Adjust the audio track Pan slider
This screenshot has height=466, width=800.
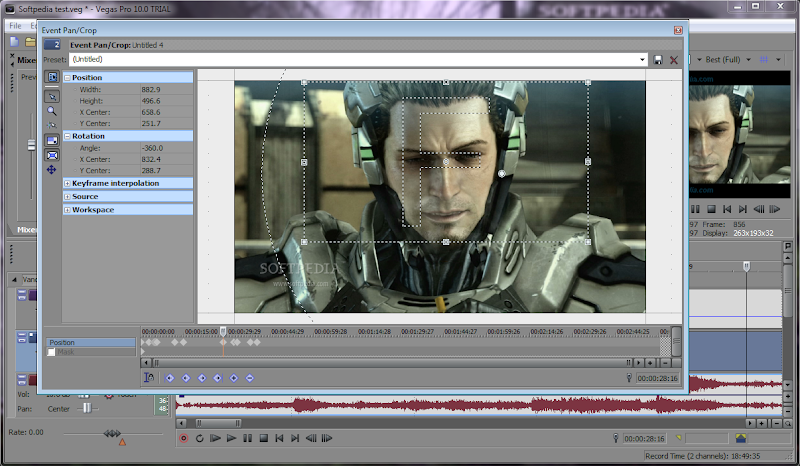click(x=87, y=408)
